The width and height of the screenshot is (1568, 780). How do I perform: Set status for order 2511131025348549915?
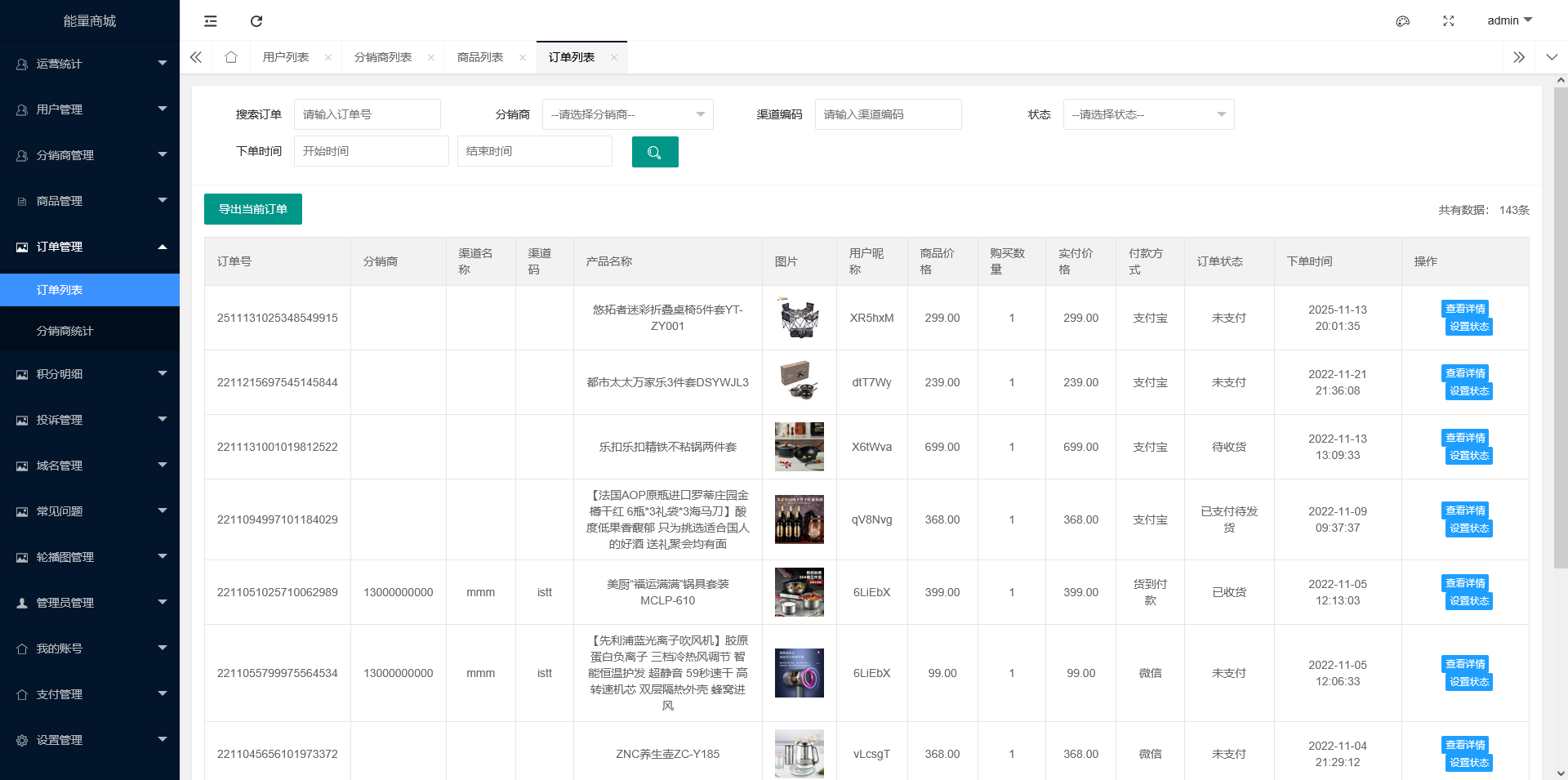(x=1469, y=327)
